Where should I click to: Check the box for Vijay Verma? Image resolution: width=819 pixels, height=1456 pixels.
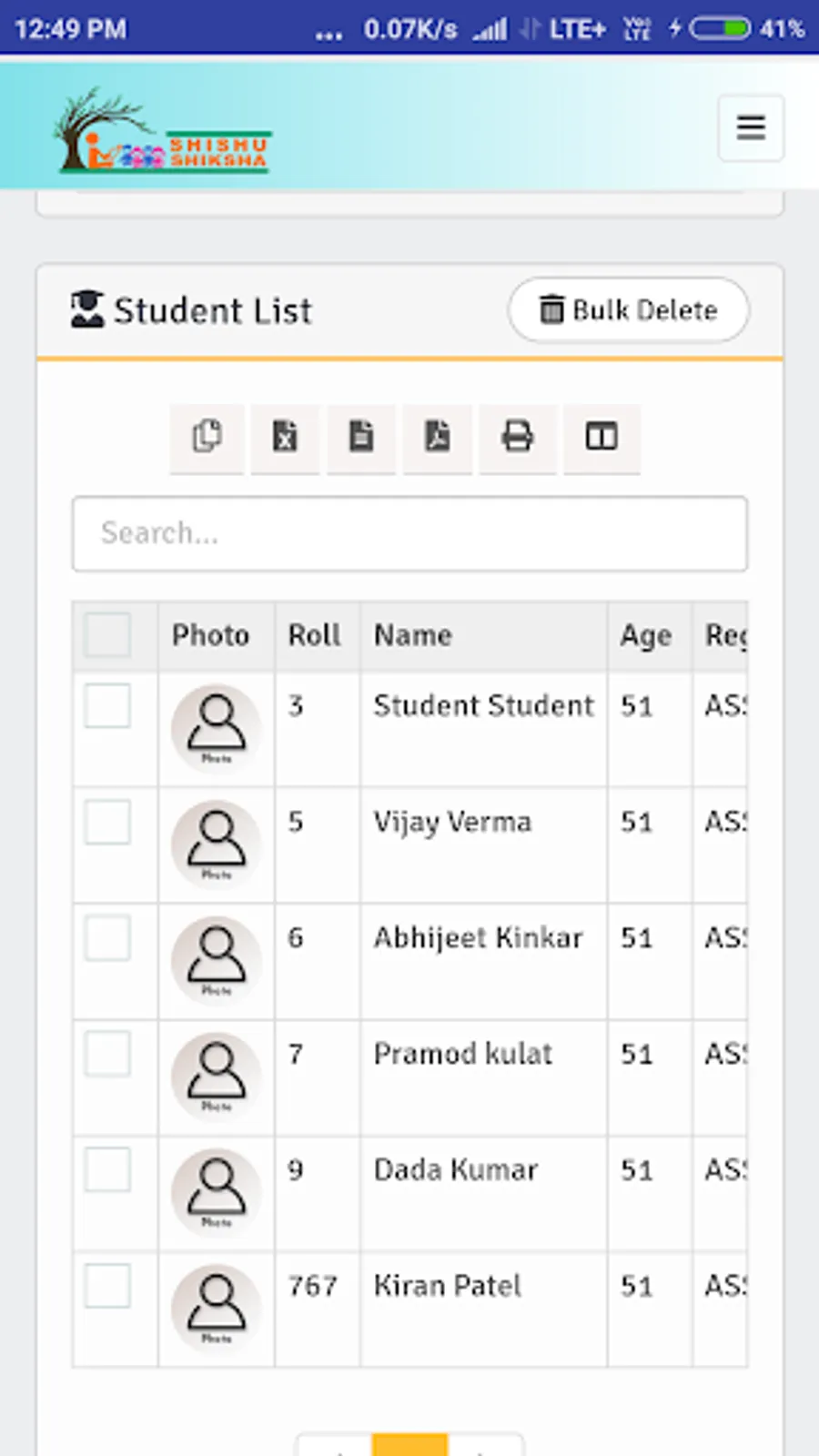[x=107, y=822]
